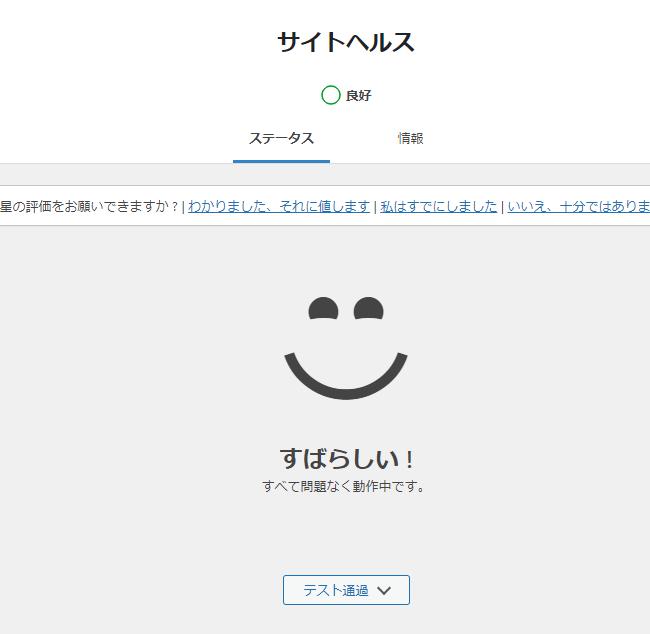Click the 私はすでにしました link
Screen dimensions: 650x634
439,206
